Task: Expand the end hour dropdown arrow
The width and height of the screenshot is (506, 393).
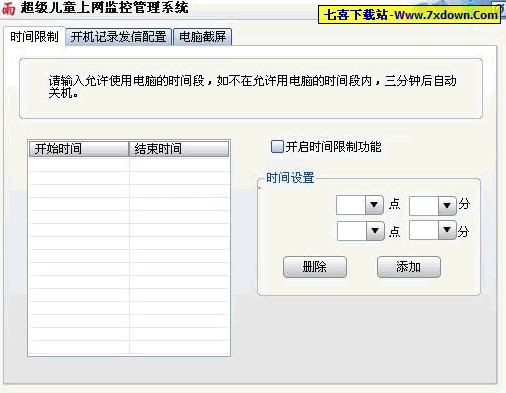Action: click(375, 231)
